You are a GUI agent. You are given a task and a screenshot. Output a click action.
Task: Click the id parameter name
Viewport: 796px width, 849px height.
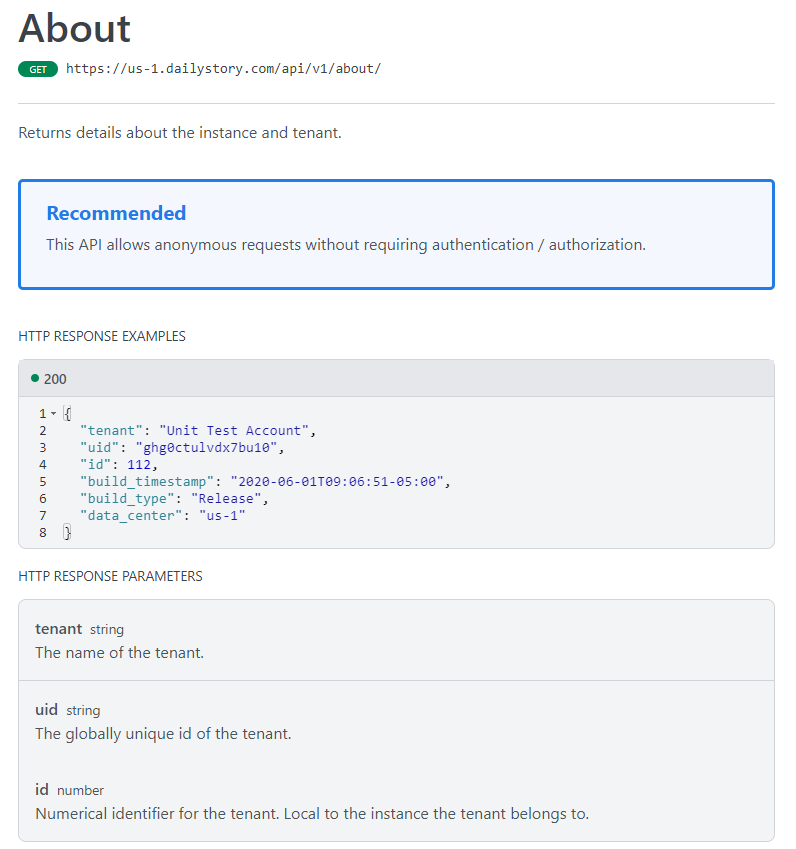point(42,790)
